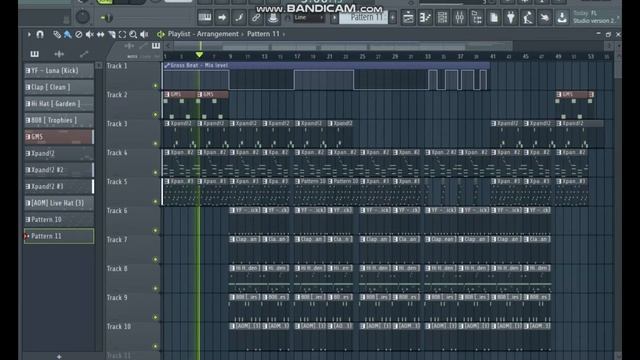Turn the main volume knob in top toolbar
This screenshot has height=360, width=640.
(82, 17)
